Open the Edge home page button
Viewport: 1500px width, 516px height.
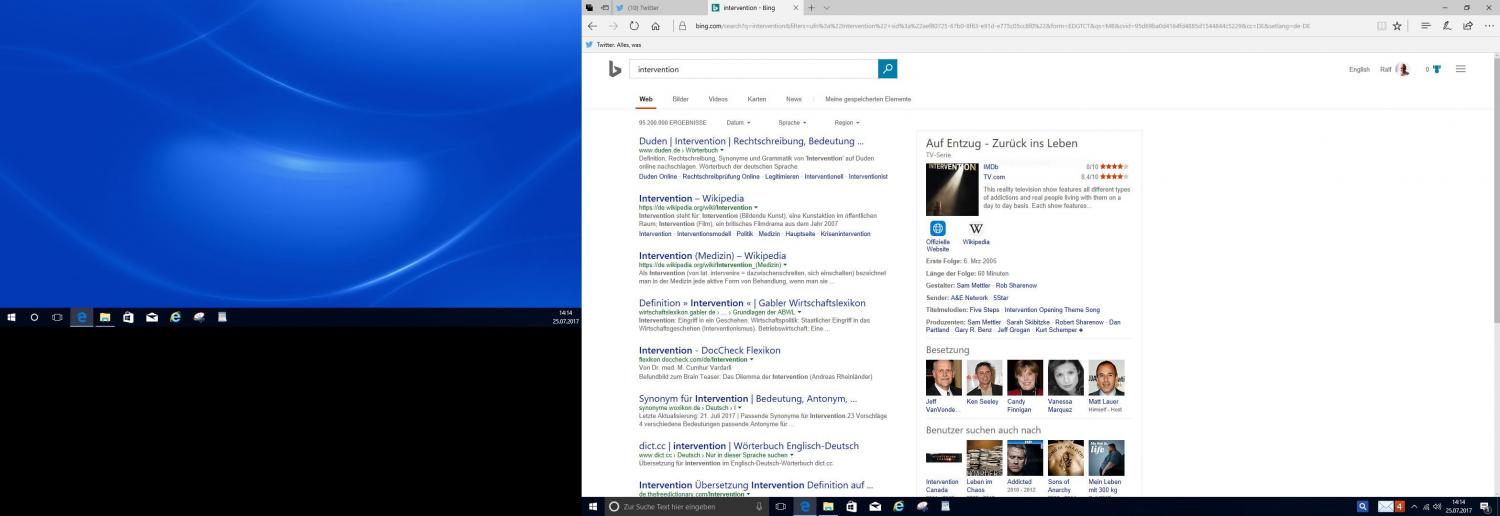pyautogui.click(x=655, y=26)
